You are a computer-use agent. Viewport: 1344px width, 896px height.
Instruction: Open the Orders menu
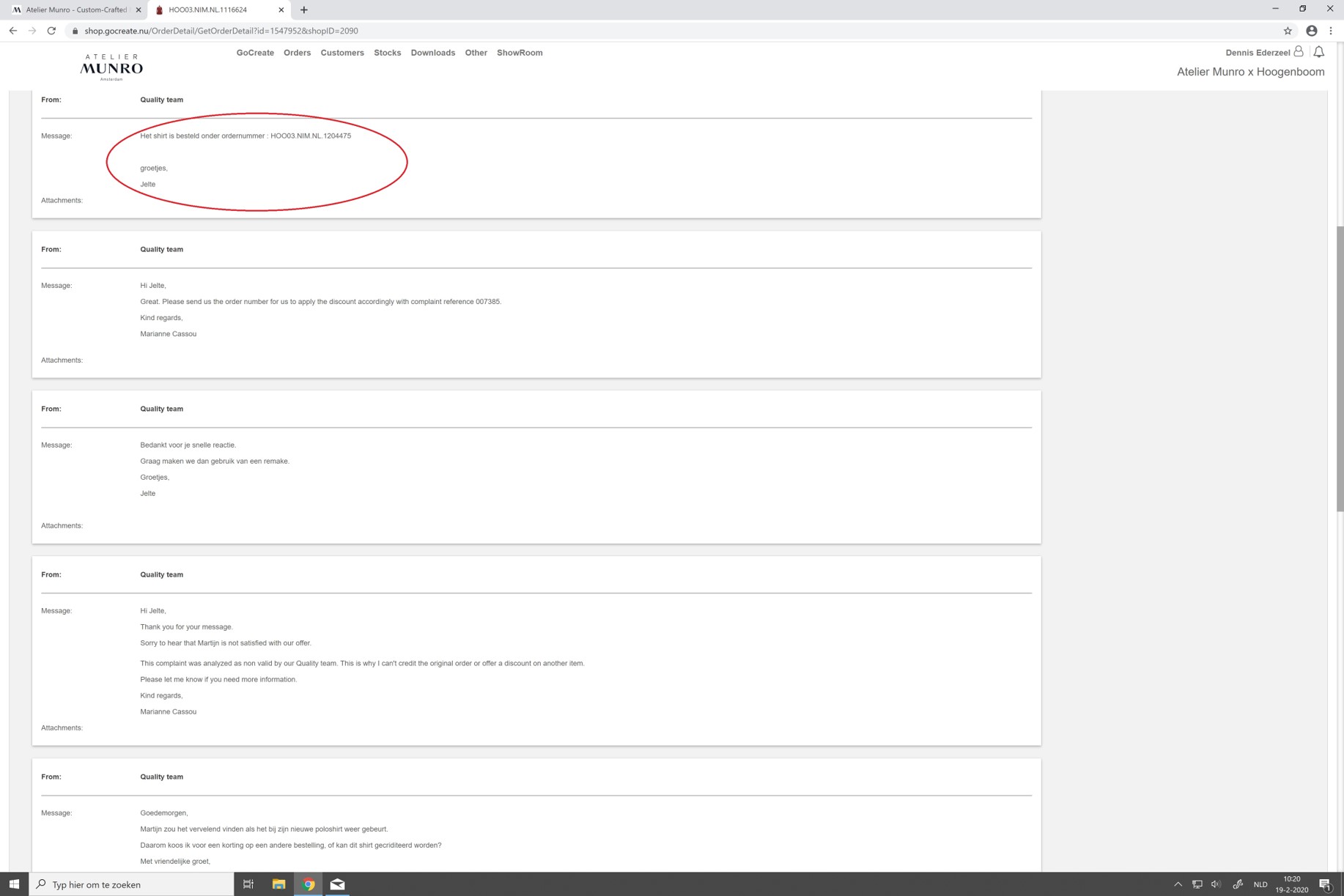tap(297, 53)
